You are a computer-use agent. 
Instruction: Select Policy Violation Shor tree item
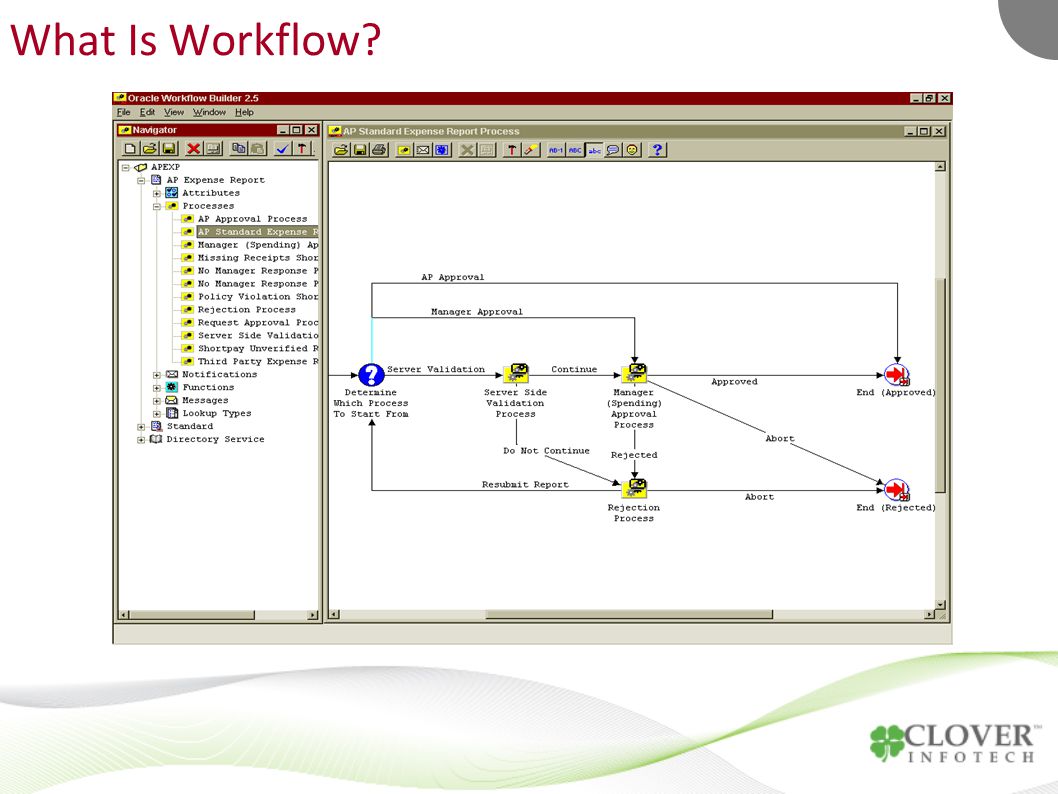258,297
